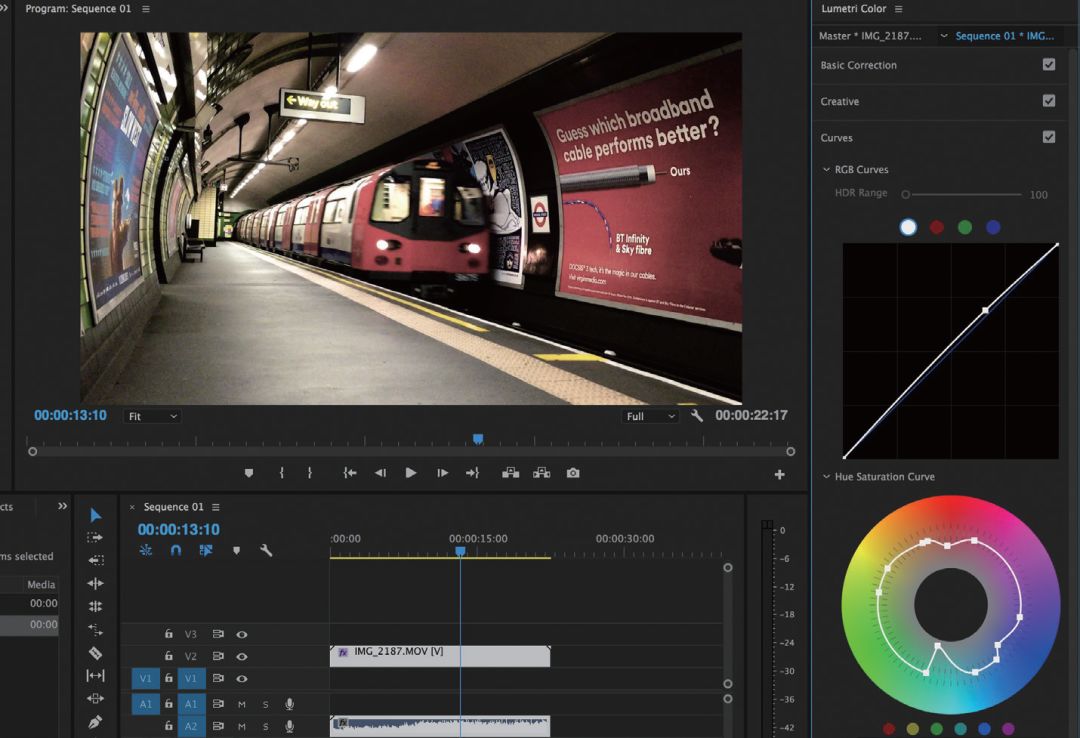Click the Export Frame camera icon
Screen dimensions: 1080x738
pyautogui.click(x=573, y=473)
